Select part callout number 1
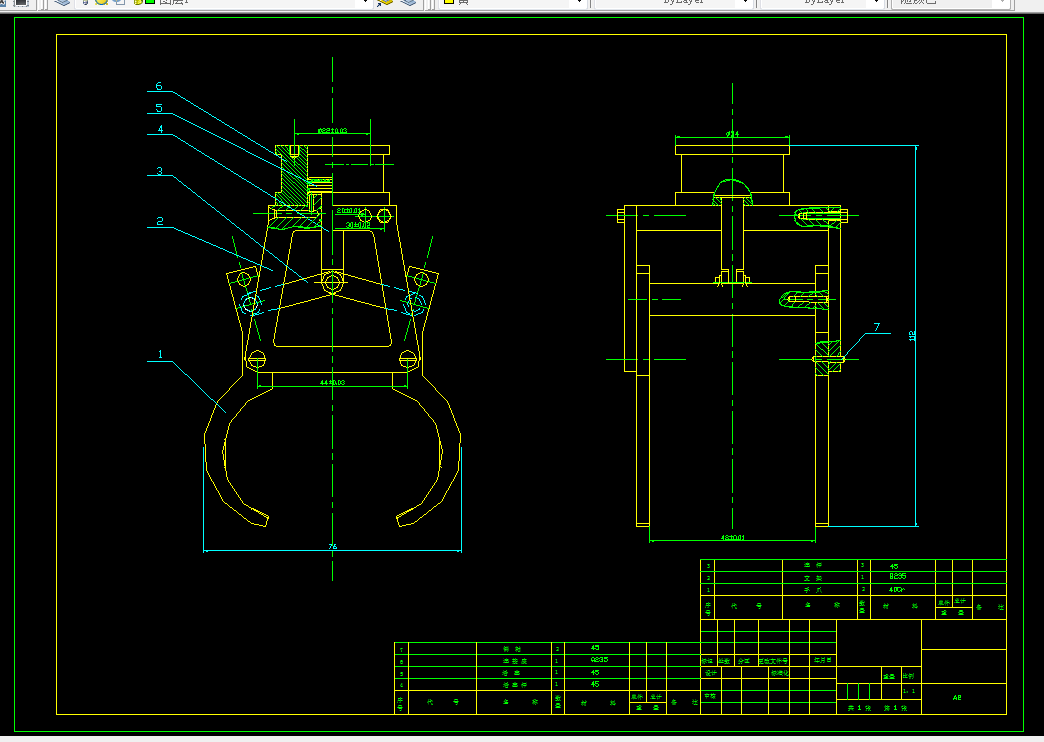 [160, 354]
